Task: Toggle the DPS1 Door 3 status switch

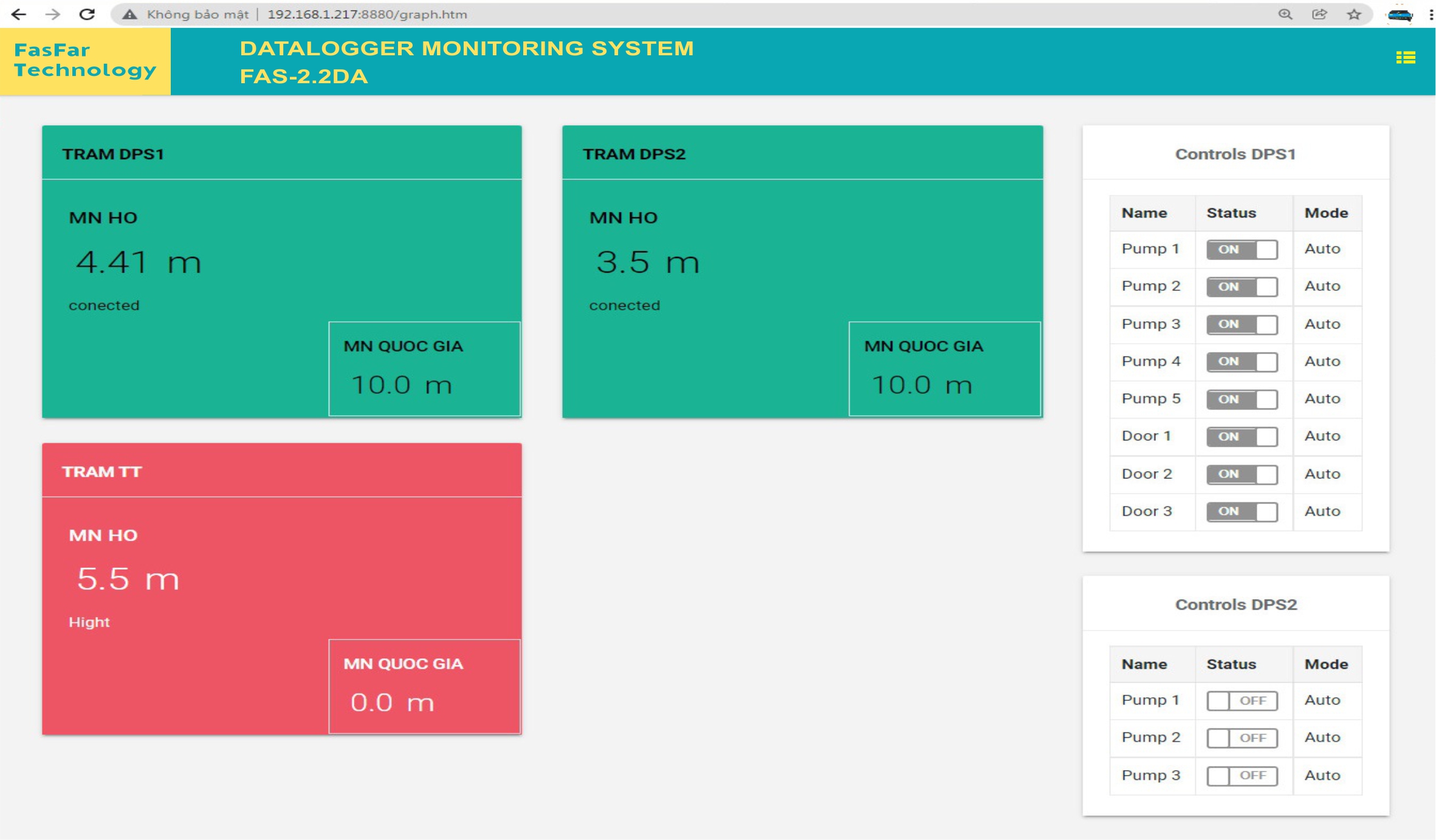Action: (x=1242, y=511)
